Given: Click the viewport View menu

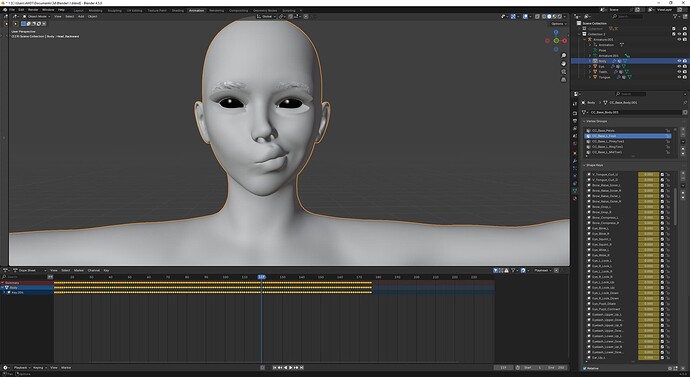Looking at the screenshot, I should pyautogui.click(x=58, y=17).
